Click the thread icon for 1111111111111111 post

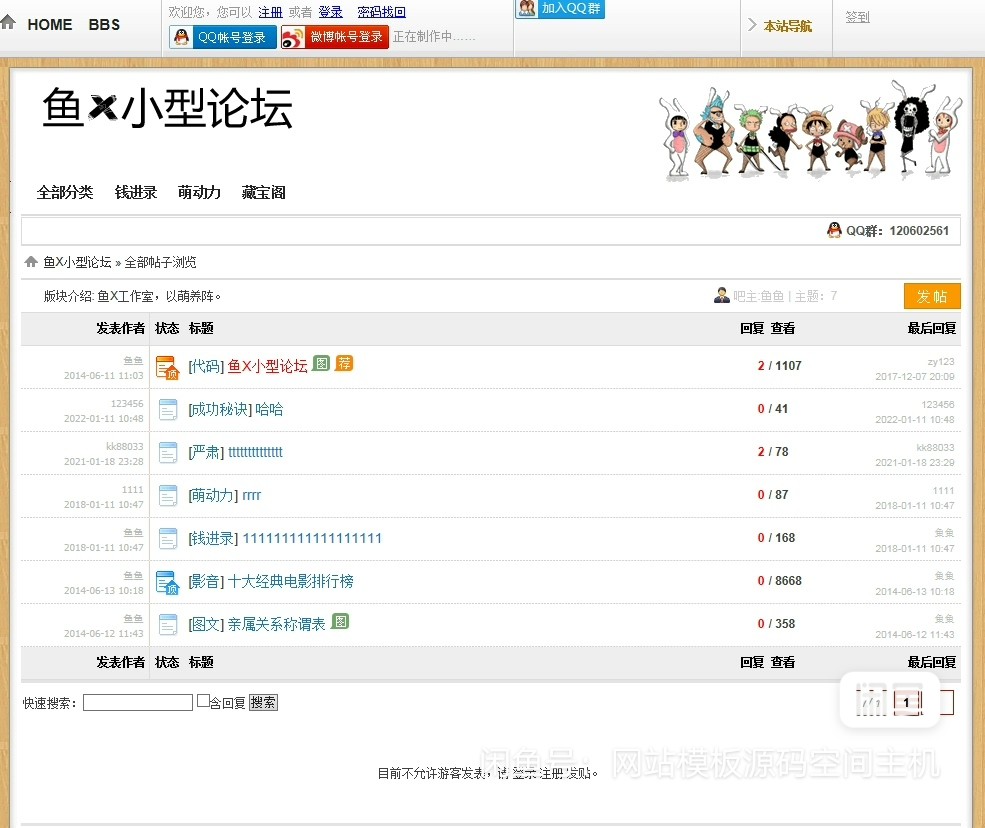click(x=168, y=538)
